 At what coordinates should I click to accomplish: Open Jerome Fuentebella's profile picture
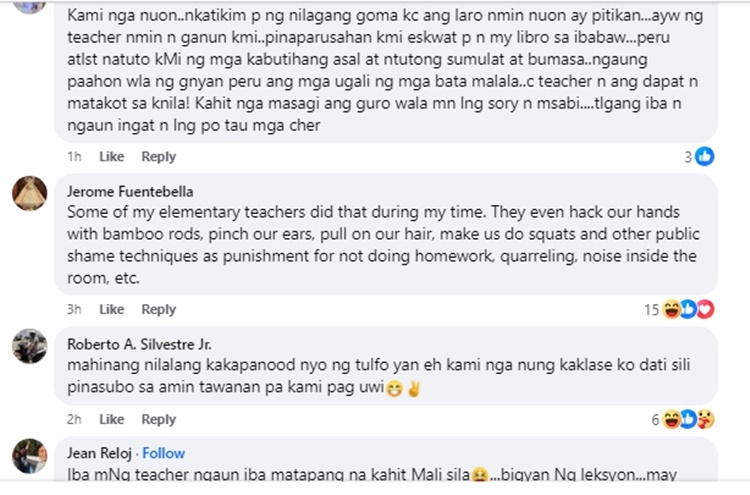[x=29, y=193]
